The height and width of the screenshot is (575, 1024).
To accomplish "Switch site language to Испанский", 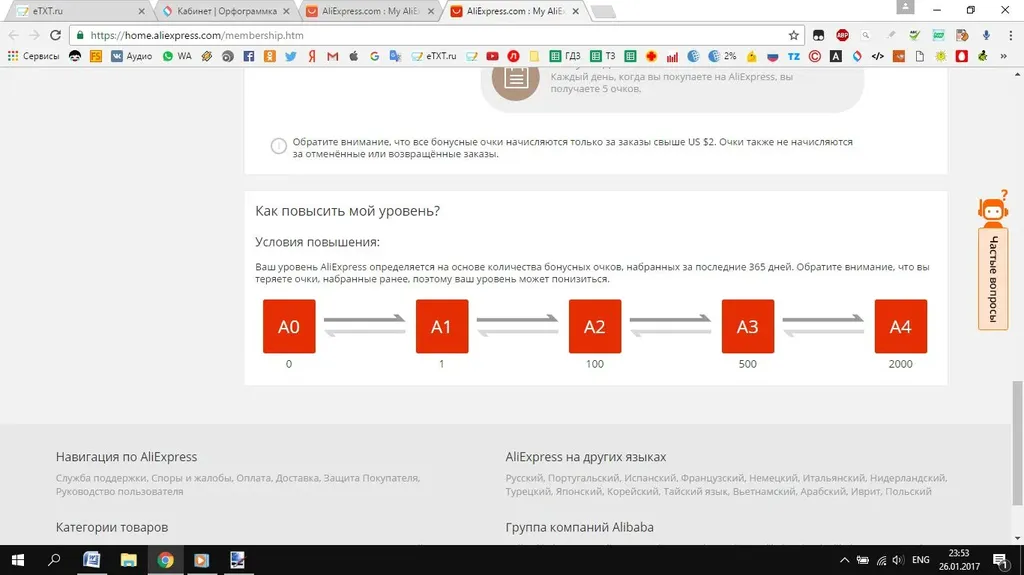I will [650, 478].
